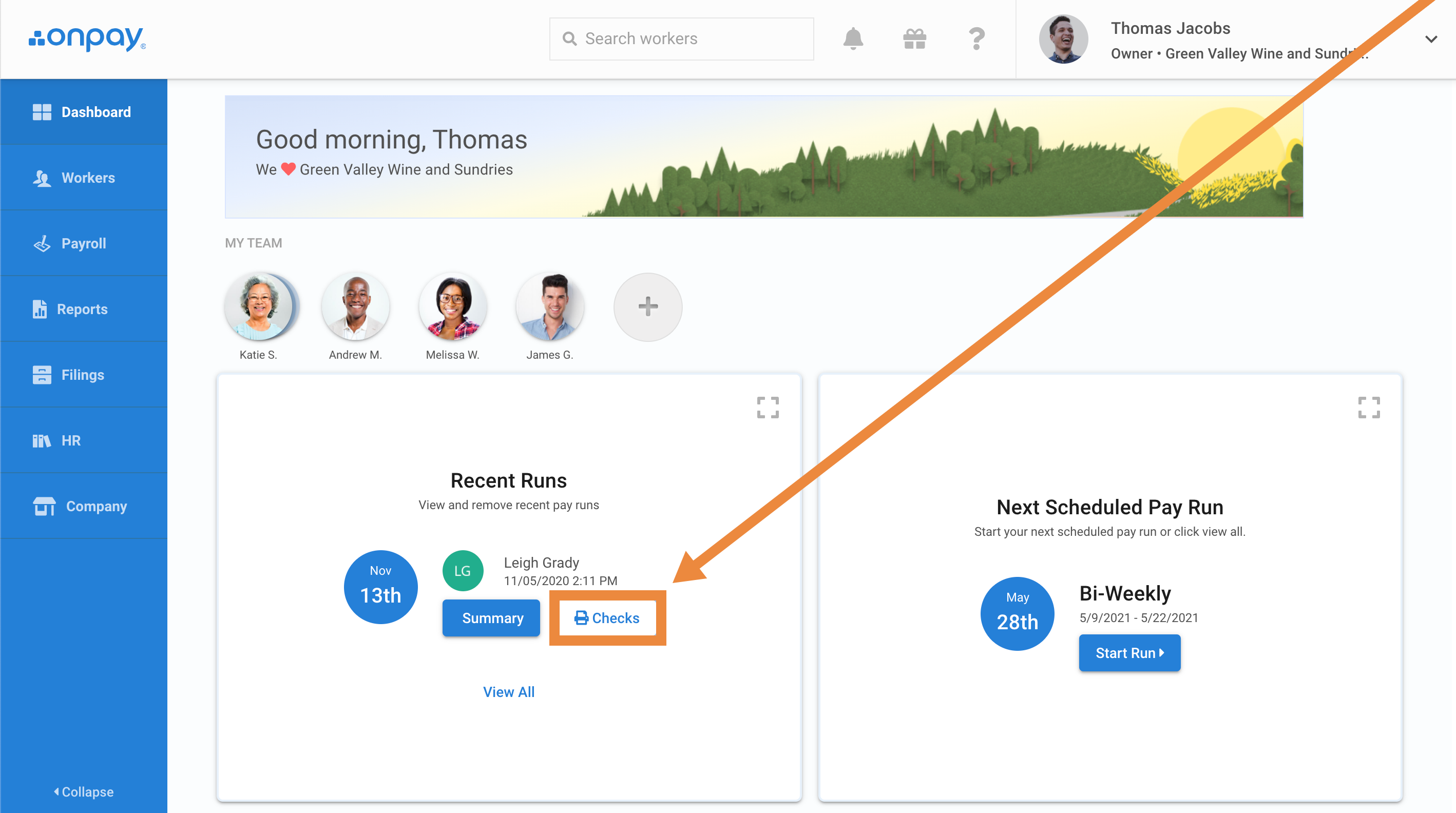
Task: Click the HR books icon
Action: point(42,441)
